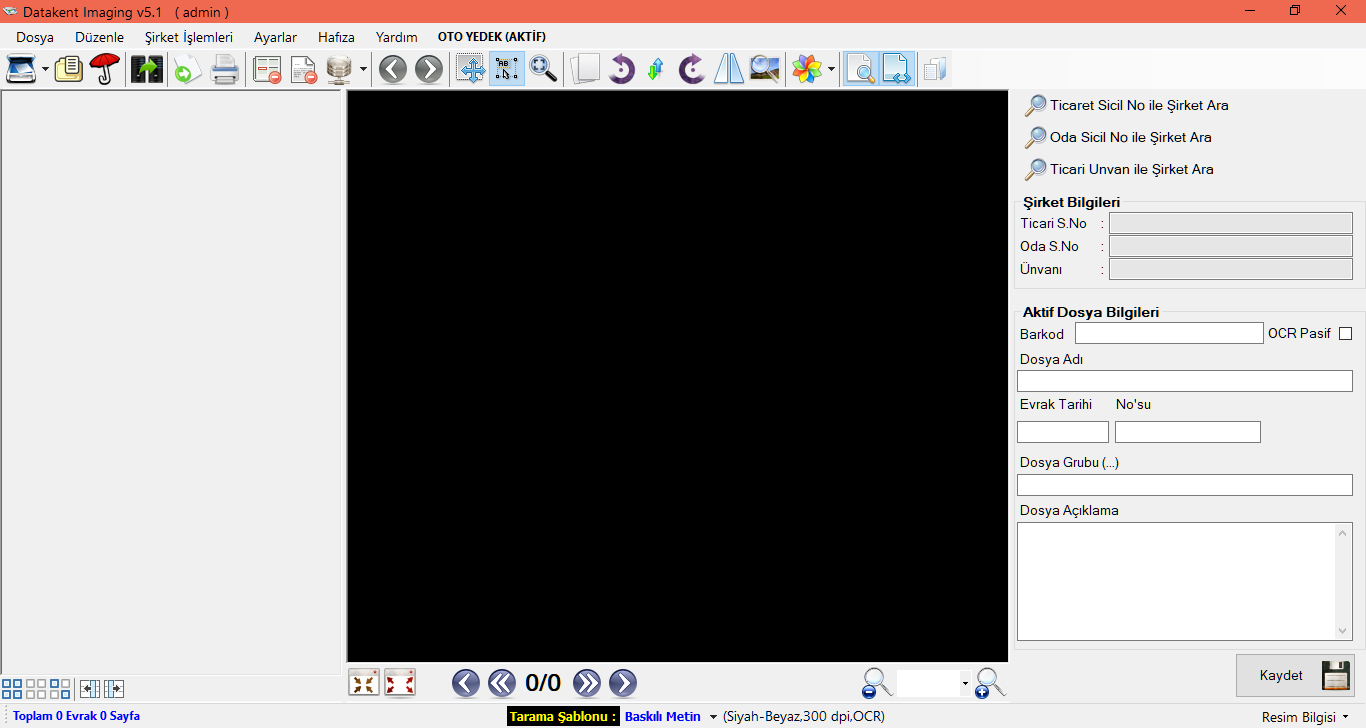Open the Ayarlar menu
The image size is (1366, 728).
click(275, 37)
